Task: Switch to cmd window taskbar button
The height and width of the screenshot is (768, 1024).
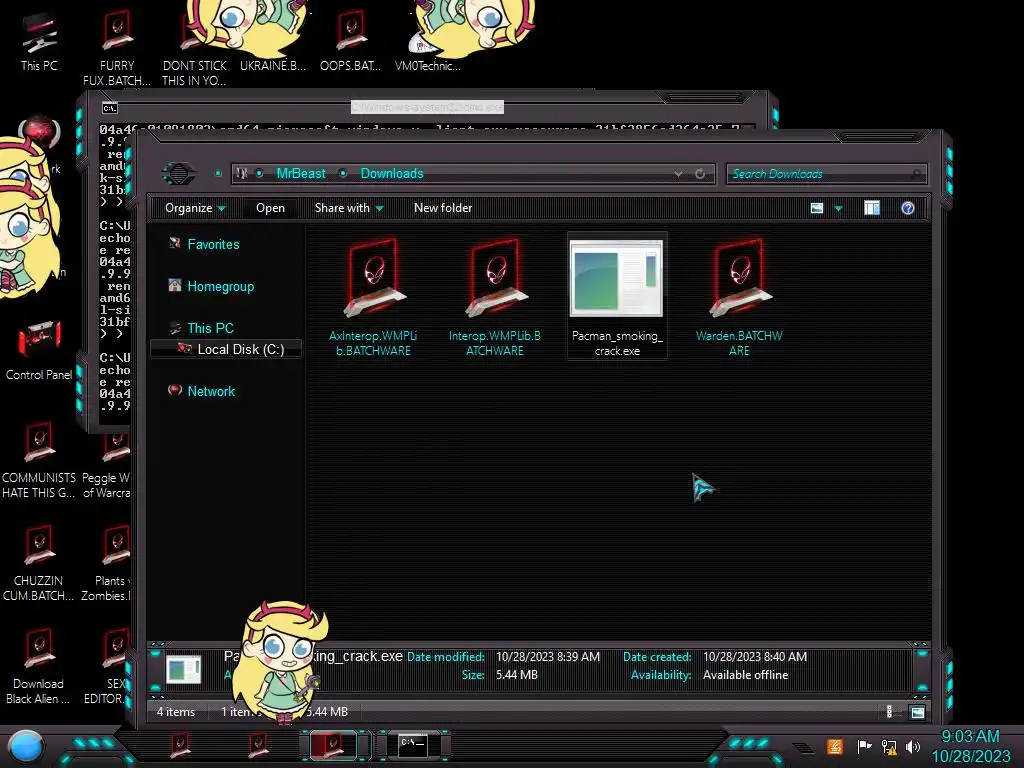Action: (x=413, y=746)
